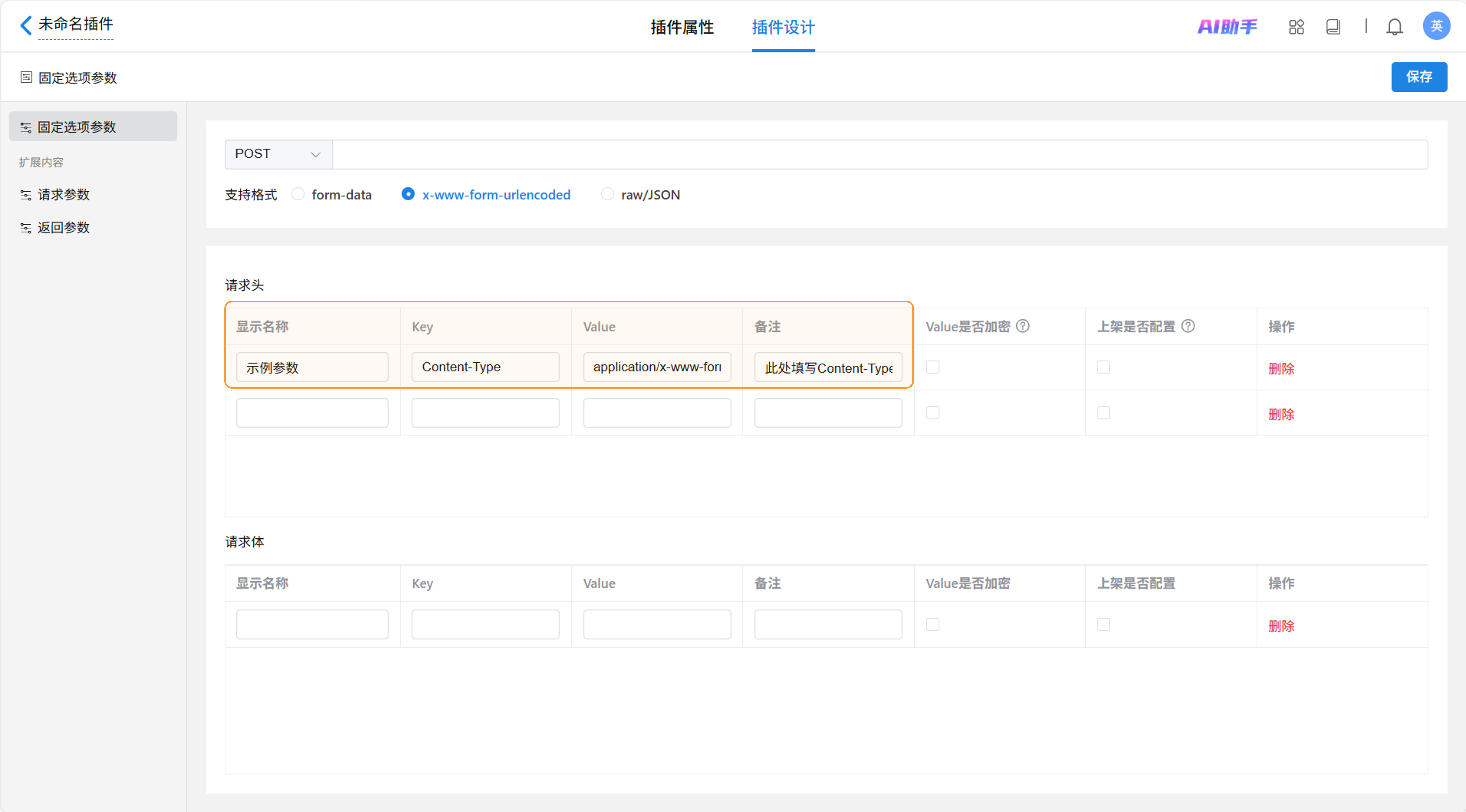This screenshot has height=812, width=1466.
Task: Check Value是否加密 for the Content-Type row
Action: pos(932,367)
